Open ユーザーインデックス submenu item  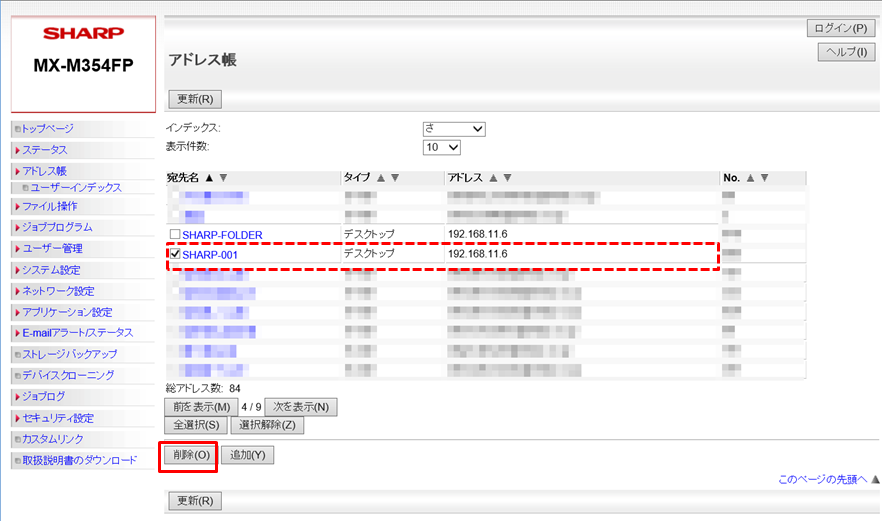coord(75,188)
